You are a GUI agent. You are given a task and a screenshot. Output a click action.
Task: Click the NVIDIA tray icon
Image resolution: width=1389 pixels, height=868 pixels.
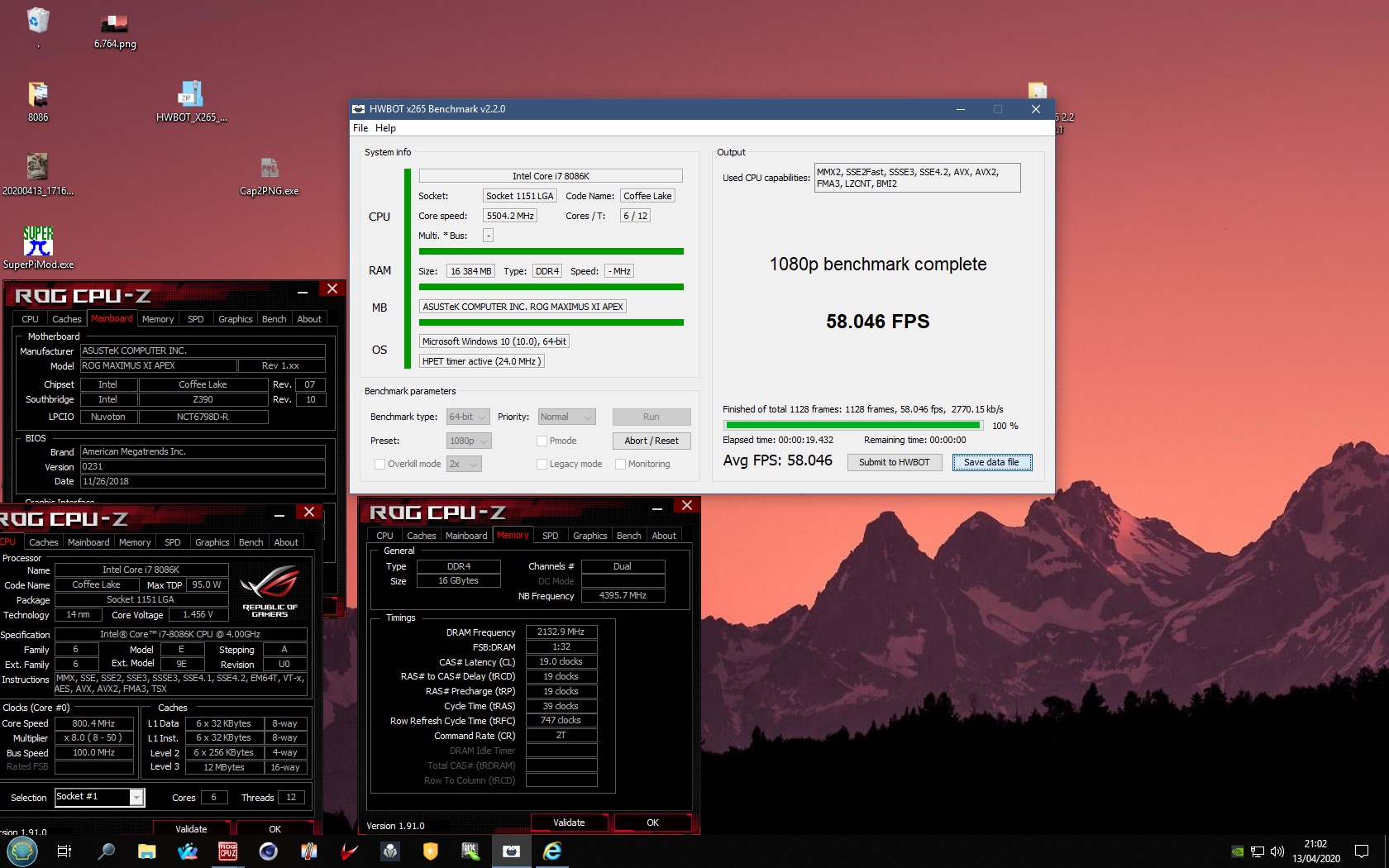(1237, 851)
